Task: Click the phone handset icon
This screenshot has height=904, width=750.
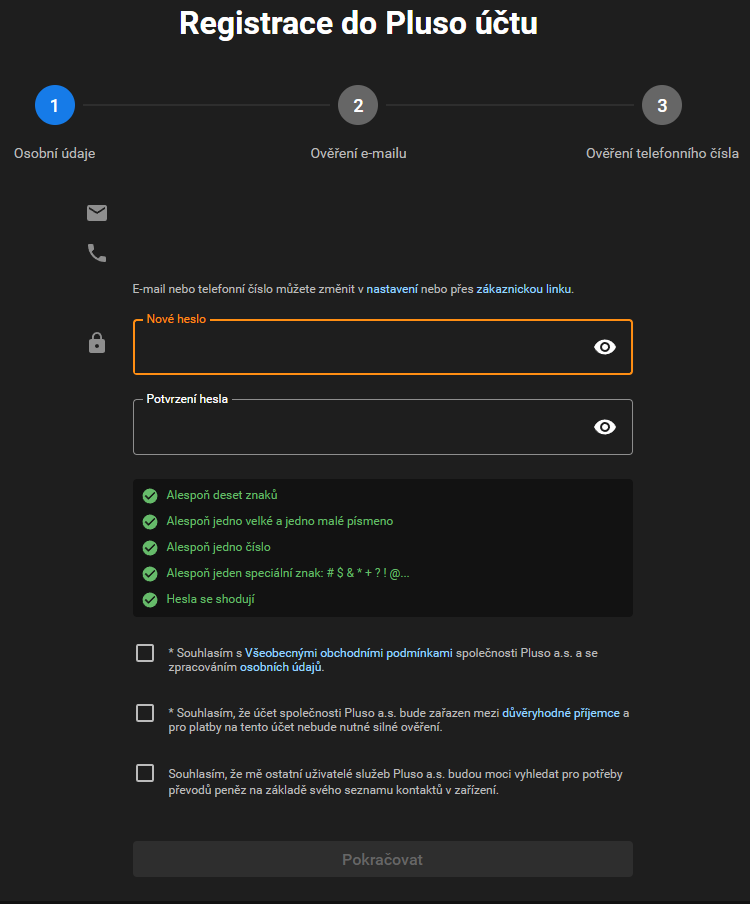Action: (x=97, y=253)
